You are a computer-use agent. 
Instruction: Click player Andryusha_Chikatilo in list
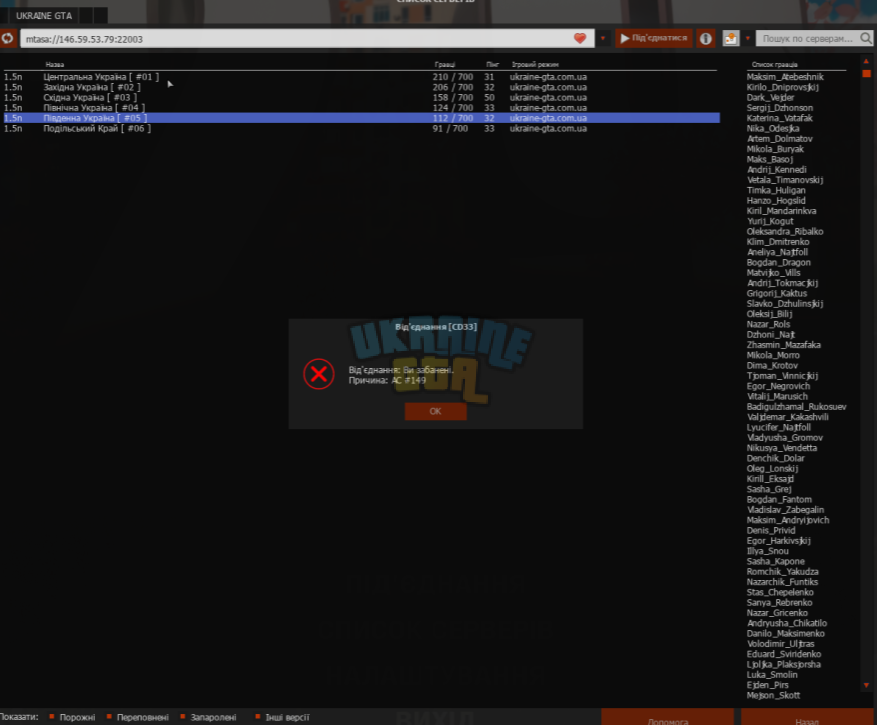(x=786, y=623)
